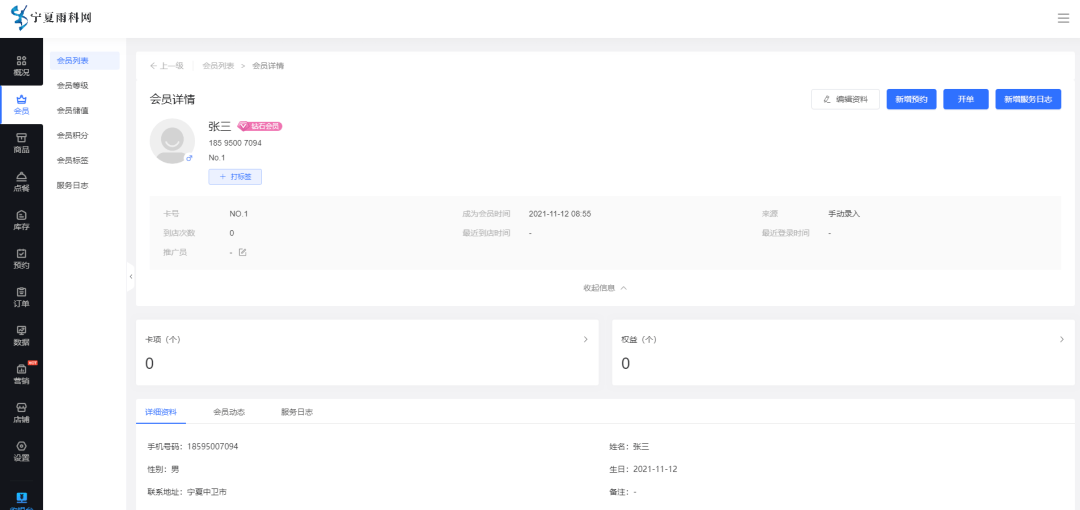Select the 商品 products sidebar icon
This screenshot has height=510, width=1080.
click(x=21, y=143)
